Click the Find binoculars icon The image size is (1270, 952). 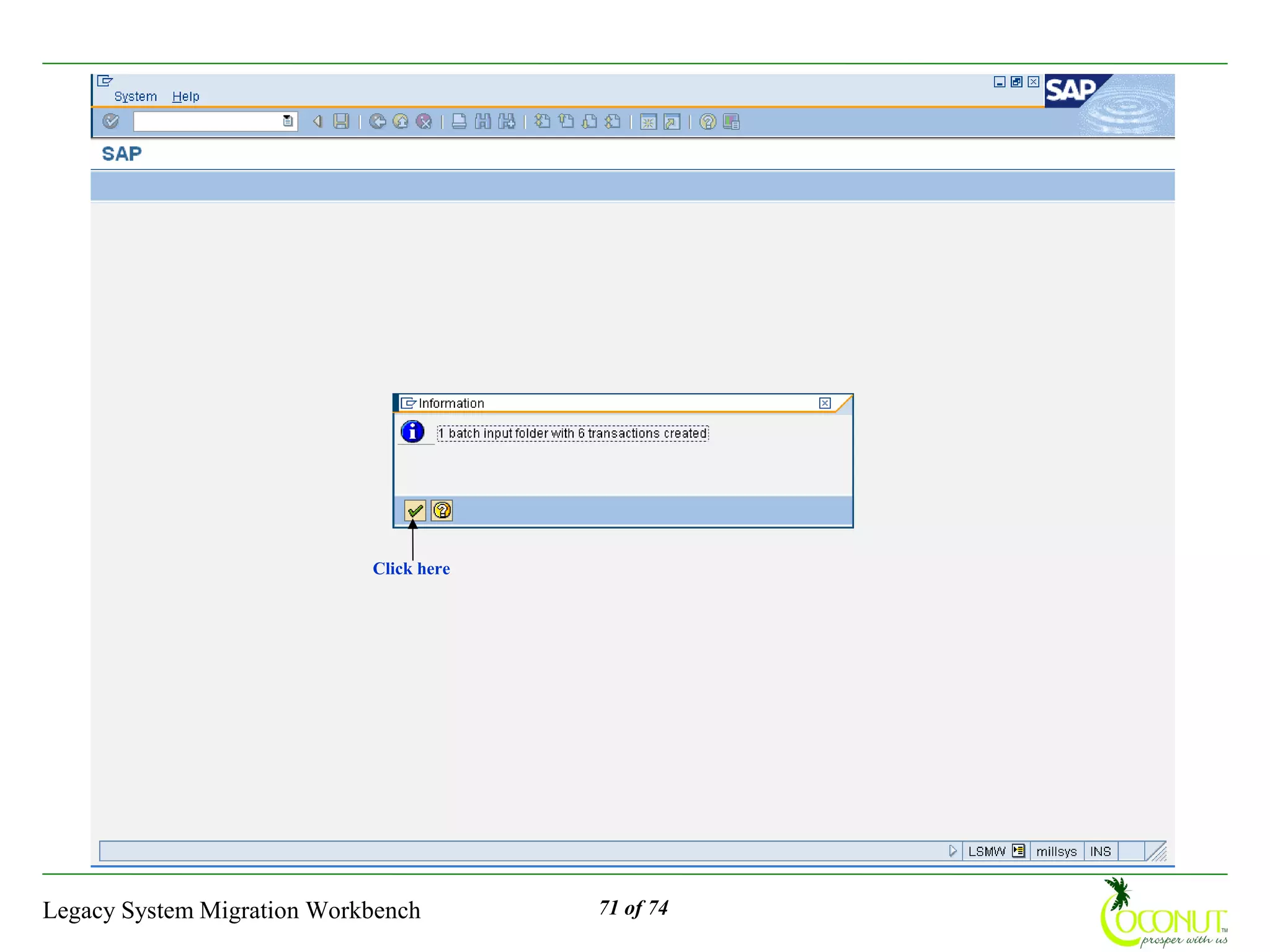(483, 121)
